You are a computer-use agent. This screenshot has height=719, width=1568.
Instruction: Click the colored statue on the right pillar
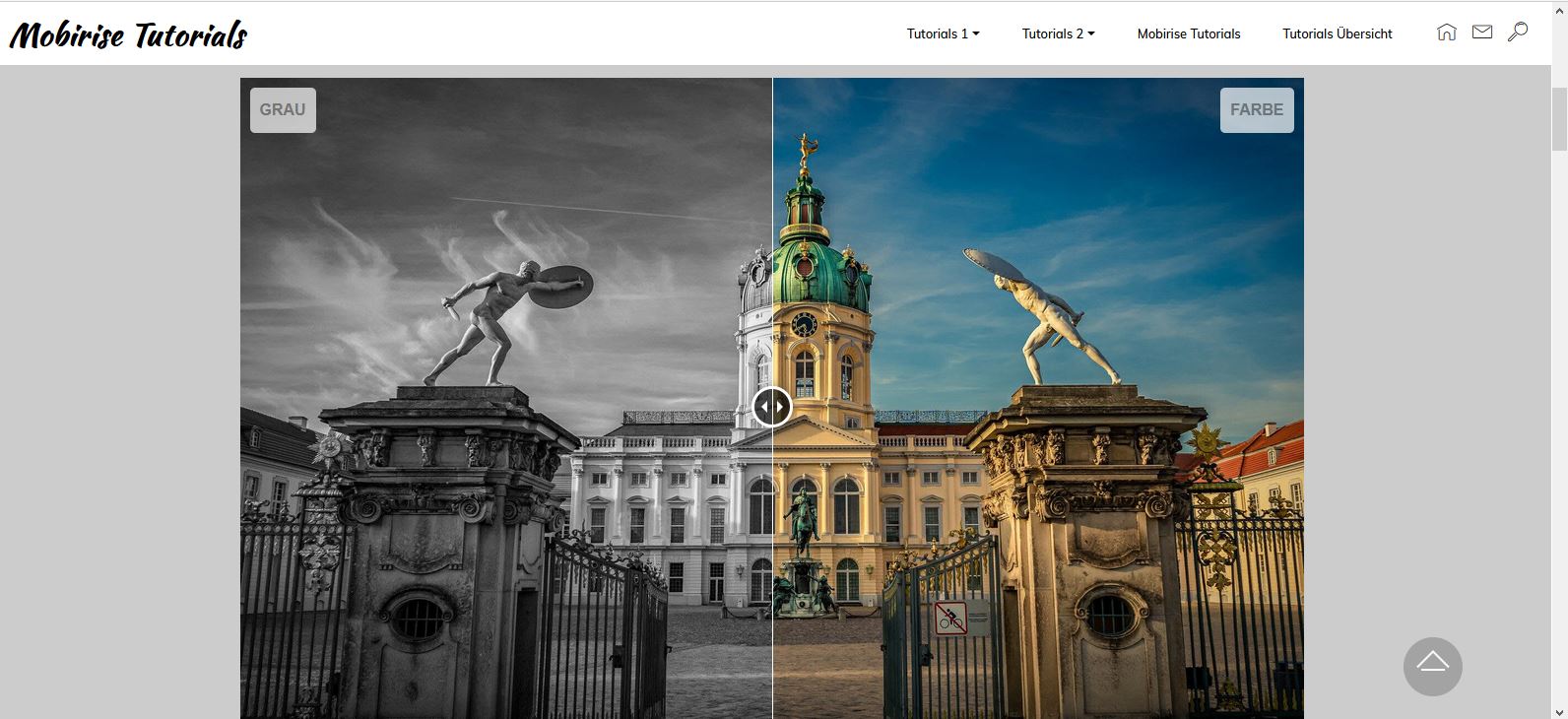pyautogui.click(x=1044, y=315)
